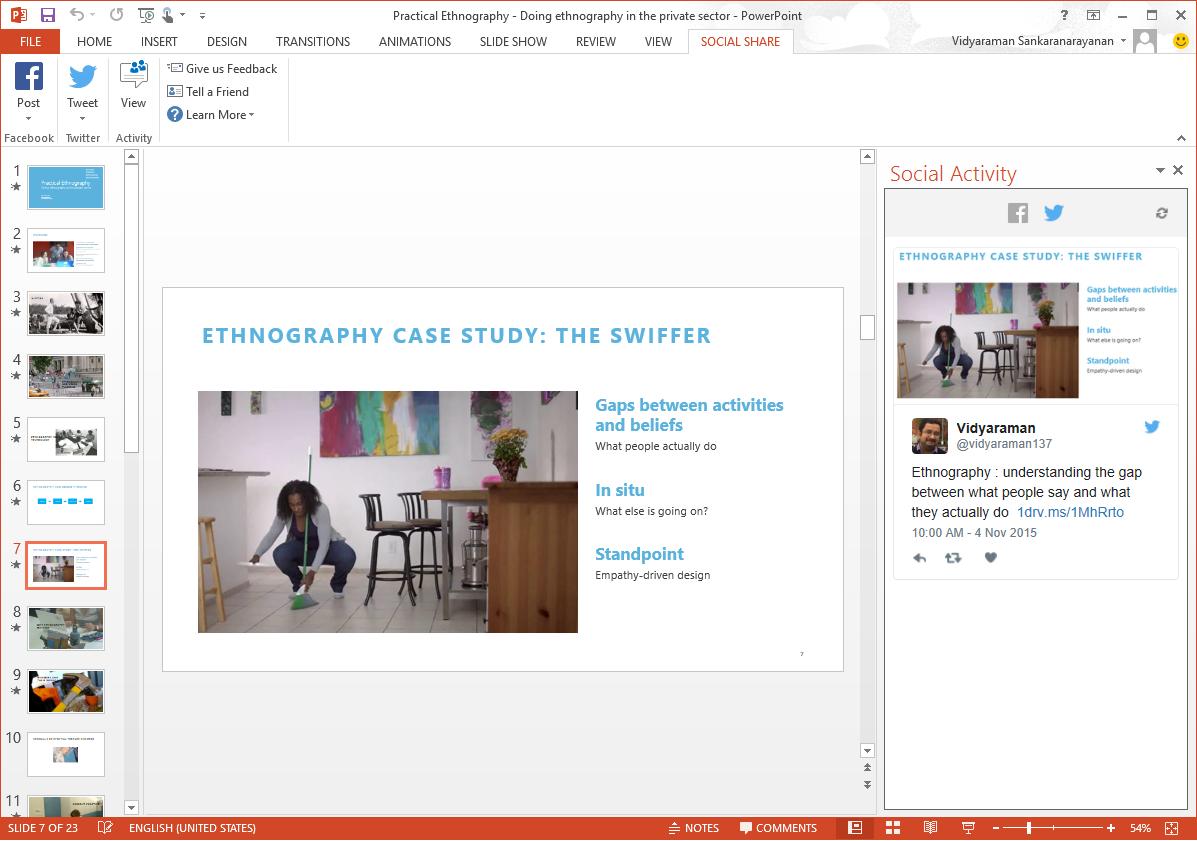Select slide 9 thumbnail
1197x841 pixels.
point(66,691)
